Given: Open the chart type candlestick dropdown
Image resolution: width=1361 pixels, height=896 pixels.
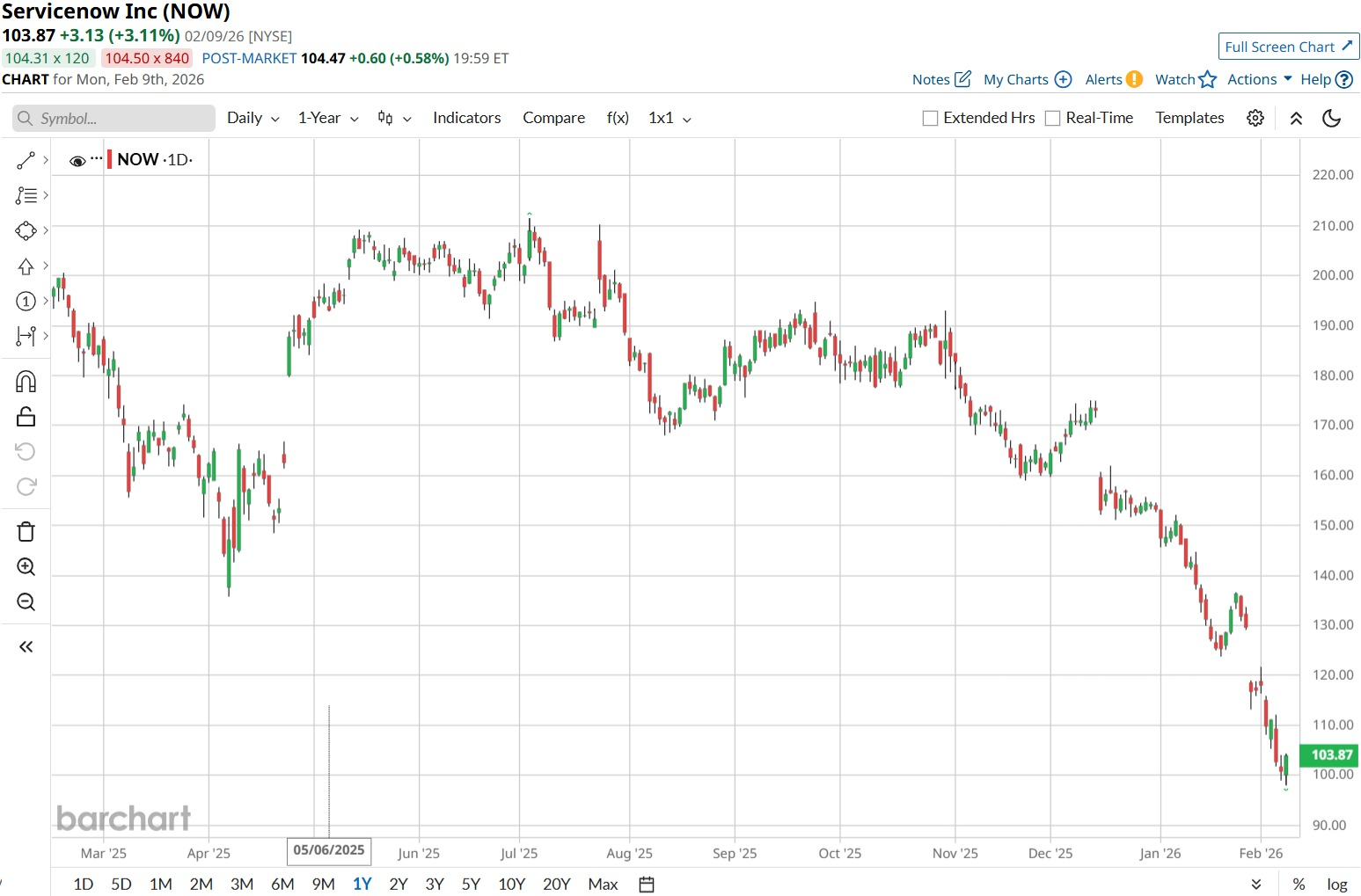Looking at the screenshot, I should (x=394, y=118).
